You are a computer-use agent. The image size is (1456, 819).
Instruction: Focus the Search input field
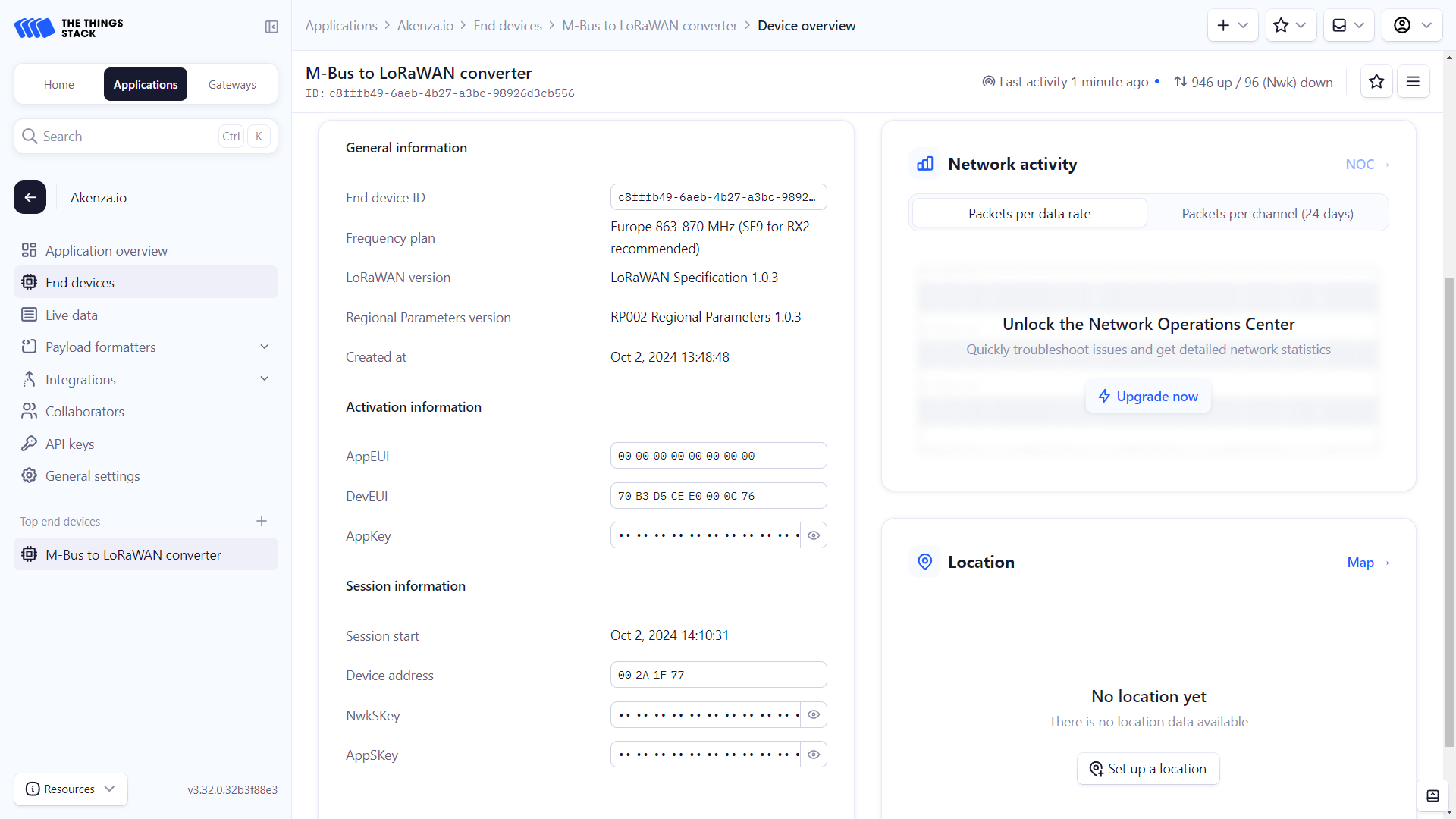125,136
